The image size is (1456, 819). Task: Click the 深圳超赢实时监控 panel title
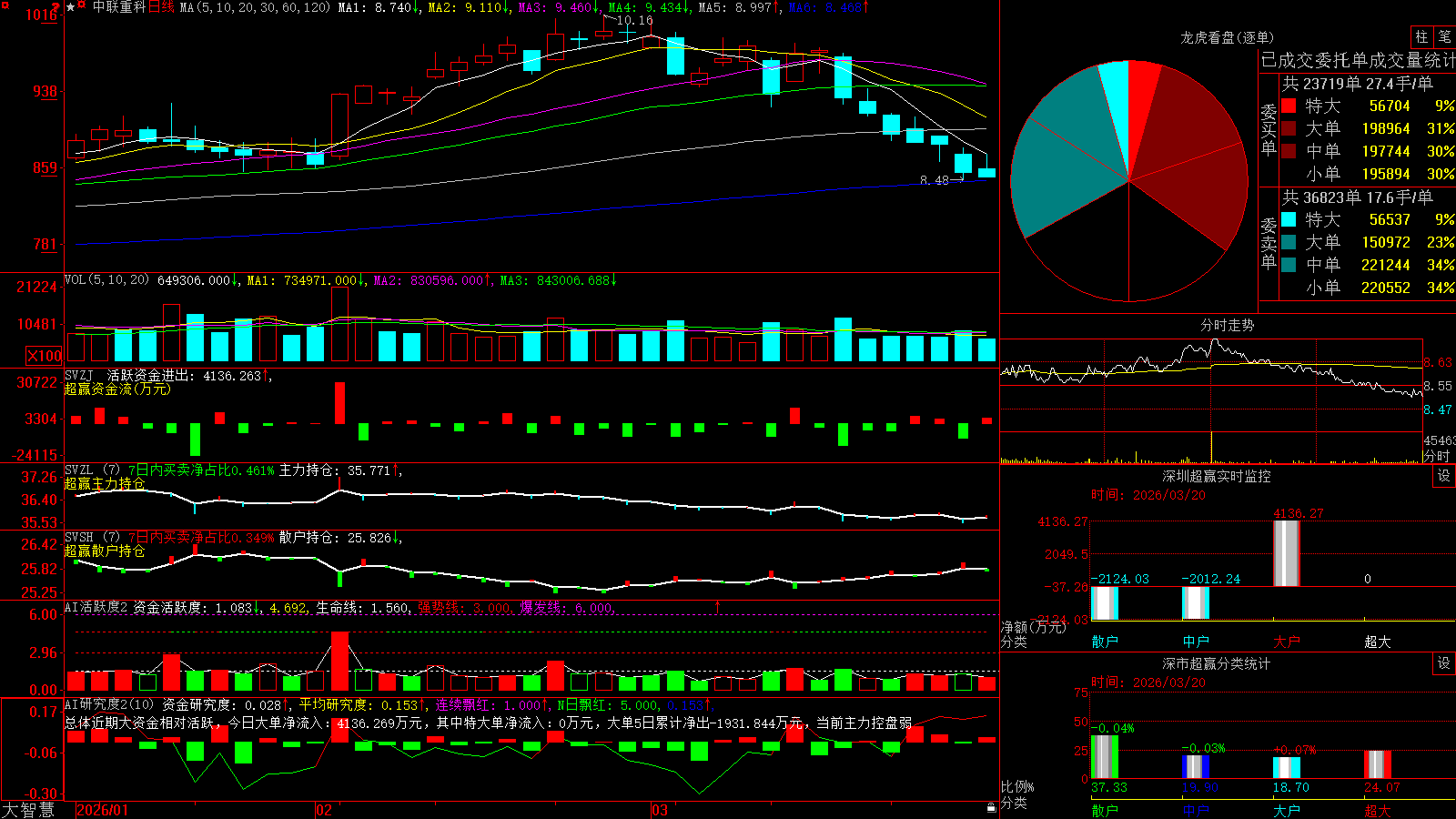pyautogui.click(x=1216, y=476)
